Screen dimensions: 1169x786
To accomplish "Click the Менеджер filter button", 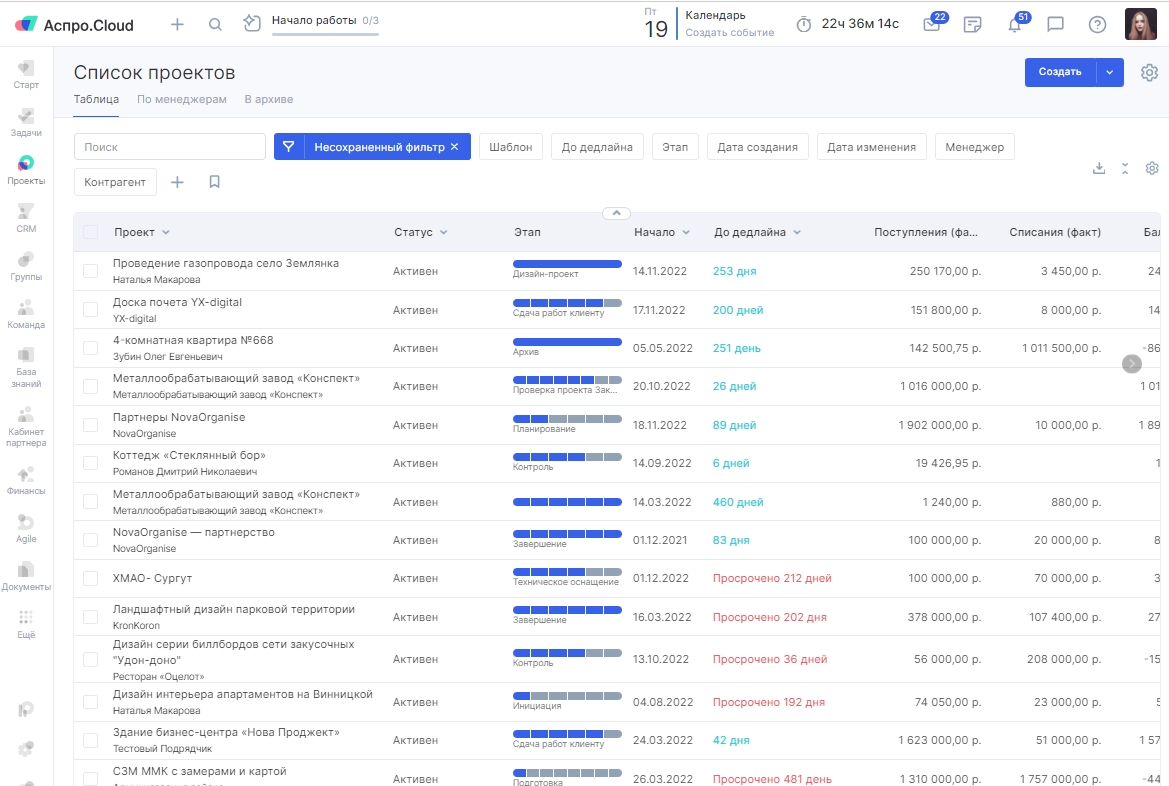I will [x=974, y=147].
